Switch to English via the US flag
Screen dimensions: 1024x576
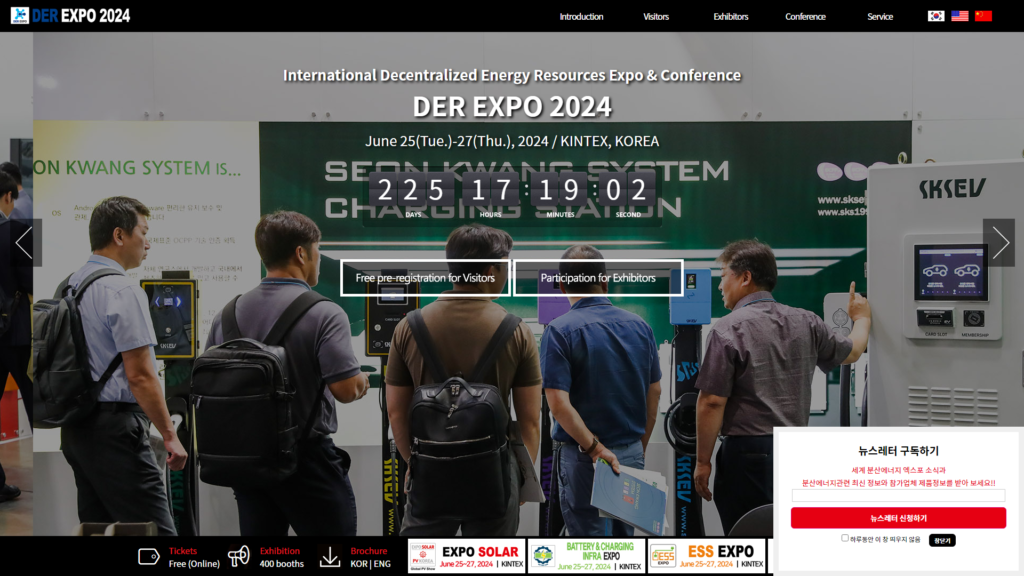[x=959, y=16]
